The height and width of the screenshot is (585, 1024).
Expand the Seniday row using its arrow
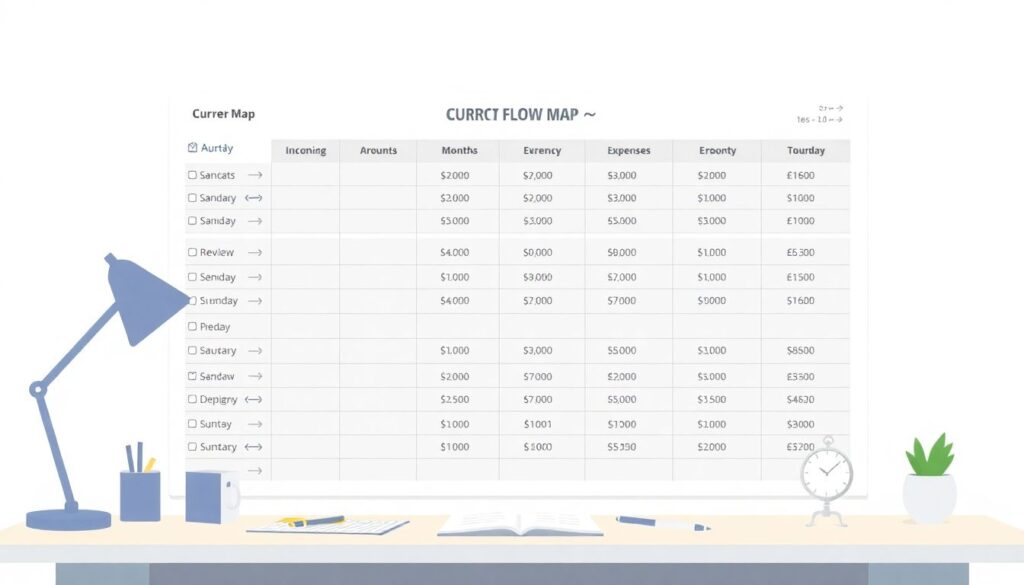[255, 277]
